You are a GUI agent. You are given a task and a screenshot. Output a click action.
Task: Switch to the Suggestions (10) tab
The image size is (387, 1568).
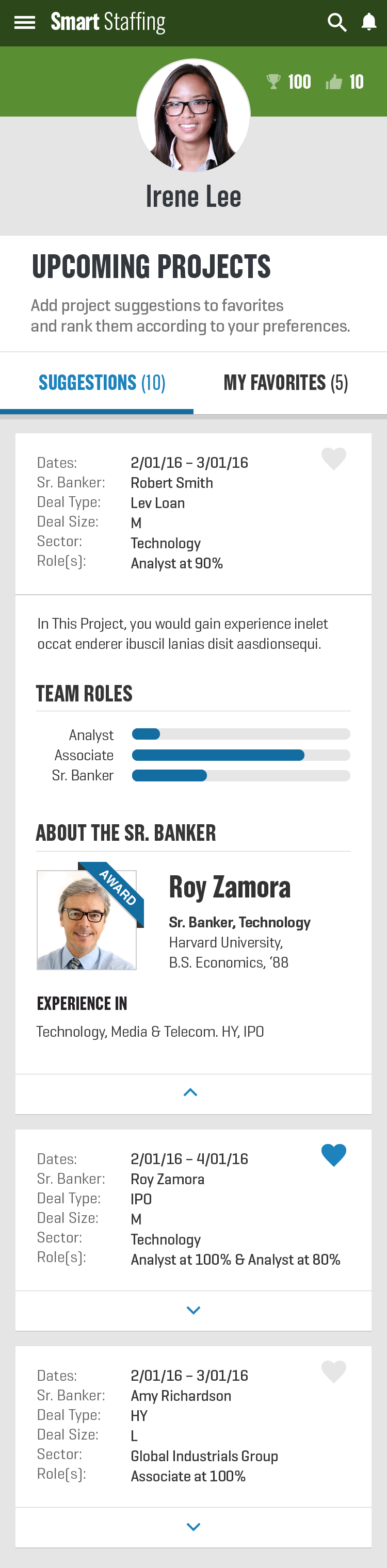[x=102, y=383]
